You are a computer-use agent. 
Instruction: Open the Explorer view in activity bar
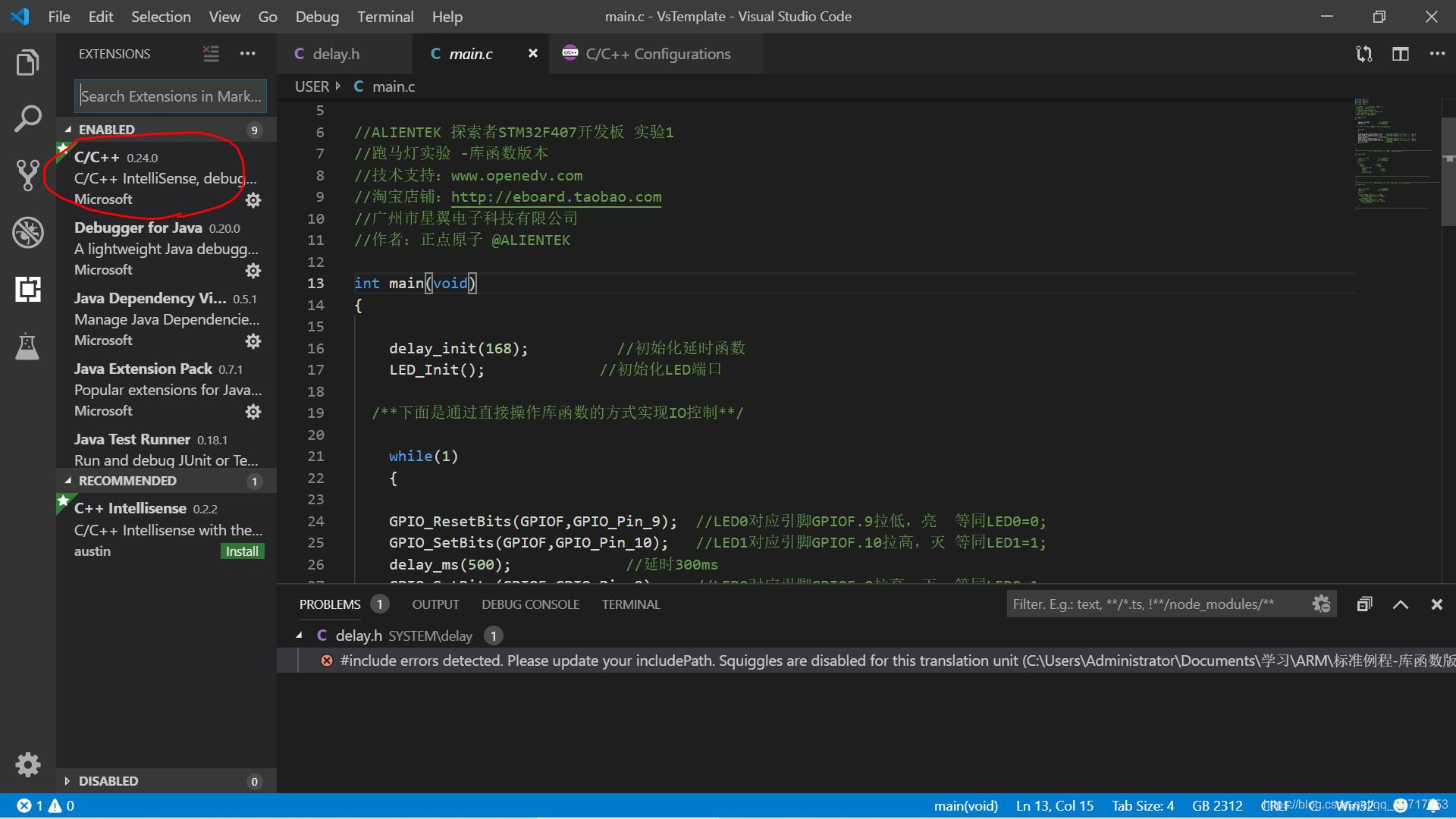27,62
